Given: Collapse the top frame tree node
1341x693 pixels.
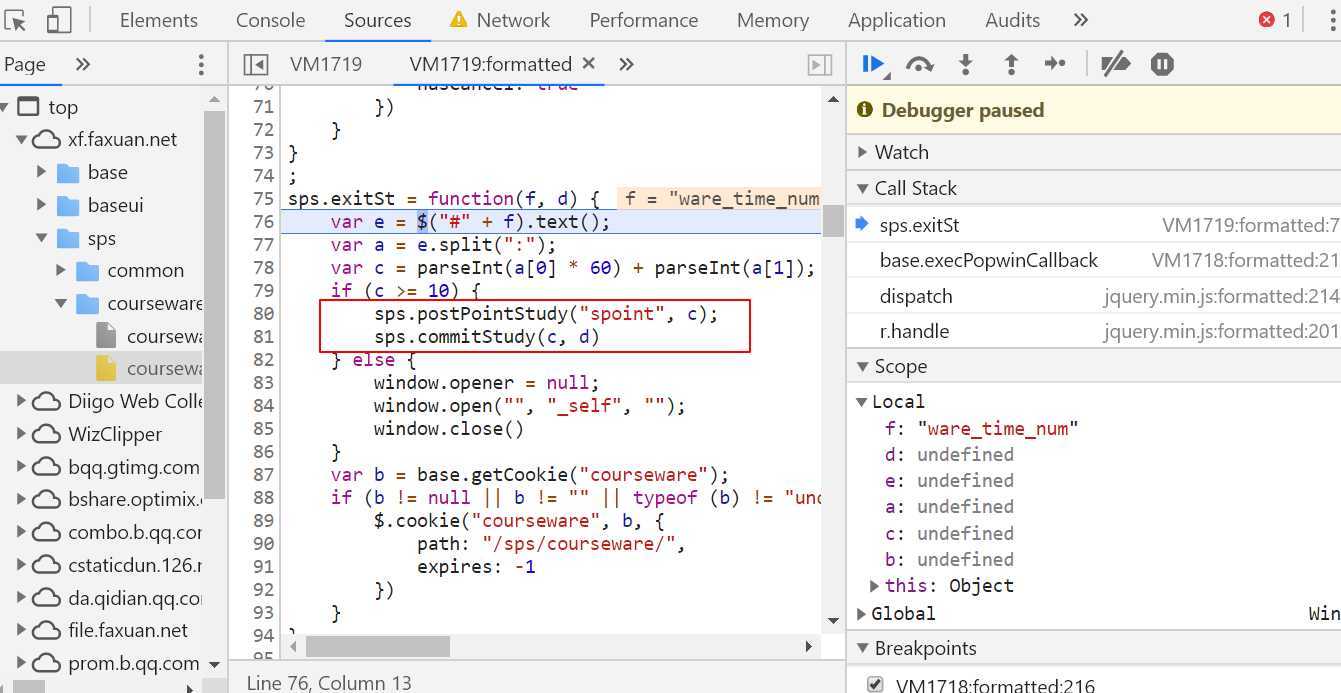Looking at the screenshot, I should [x=5, y=107].
